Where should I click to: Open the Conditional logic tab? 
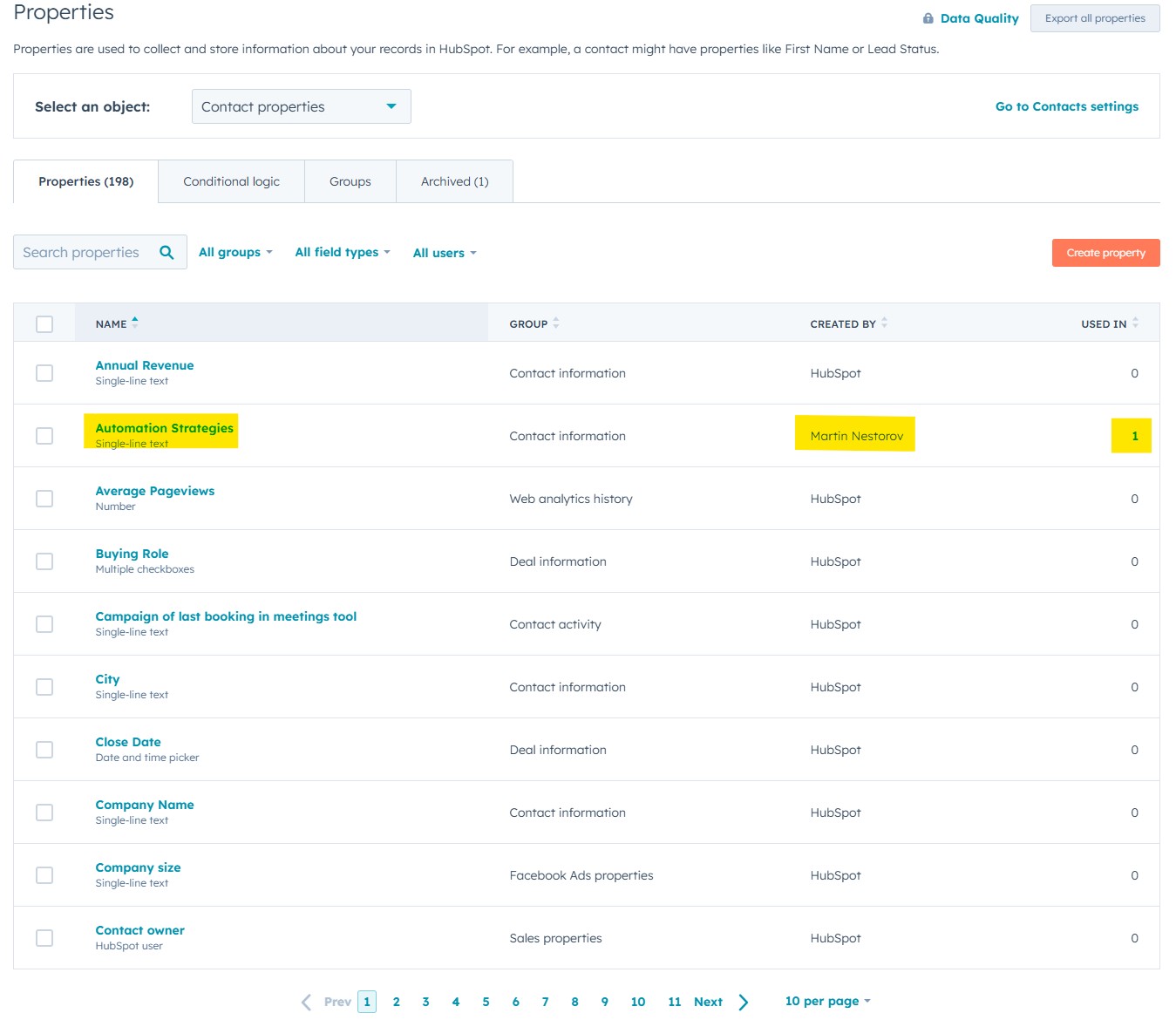[231, 181]
